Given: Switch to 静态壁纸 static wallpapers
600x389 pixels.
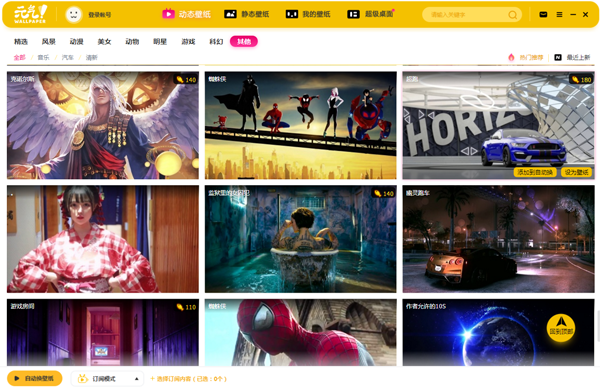Looking at the screenshot, I should pyautogui.click(x=247, y=14).
